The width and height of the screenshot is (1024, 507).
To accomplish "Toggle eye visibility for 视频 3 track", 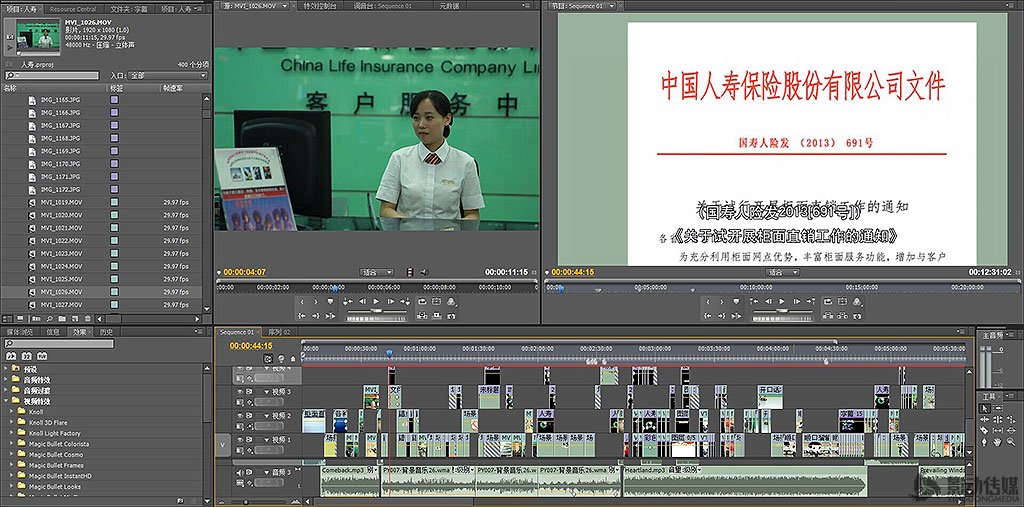I will [239, 392].
